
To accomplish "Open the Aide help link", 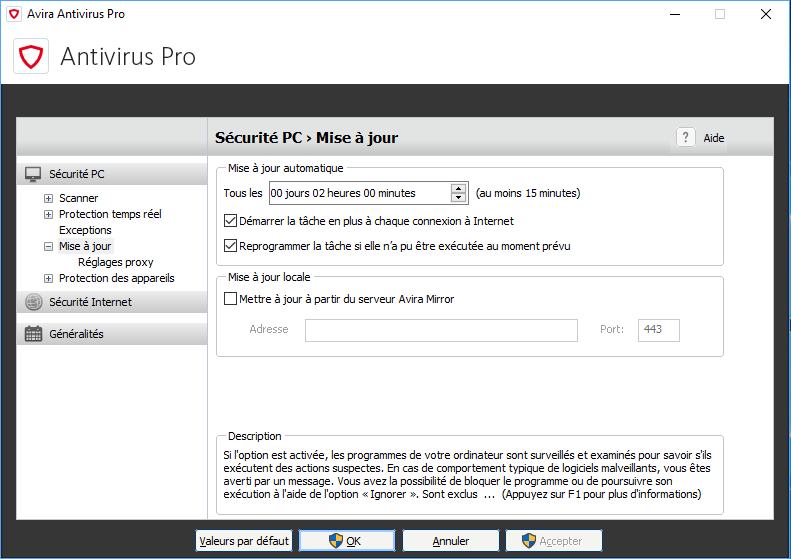I will [x=714, y=138].
